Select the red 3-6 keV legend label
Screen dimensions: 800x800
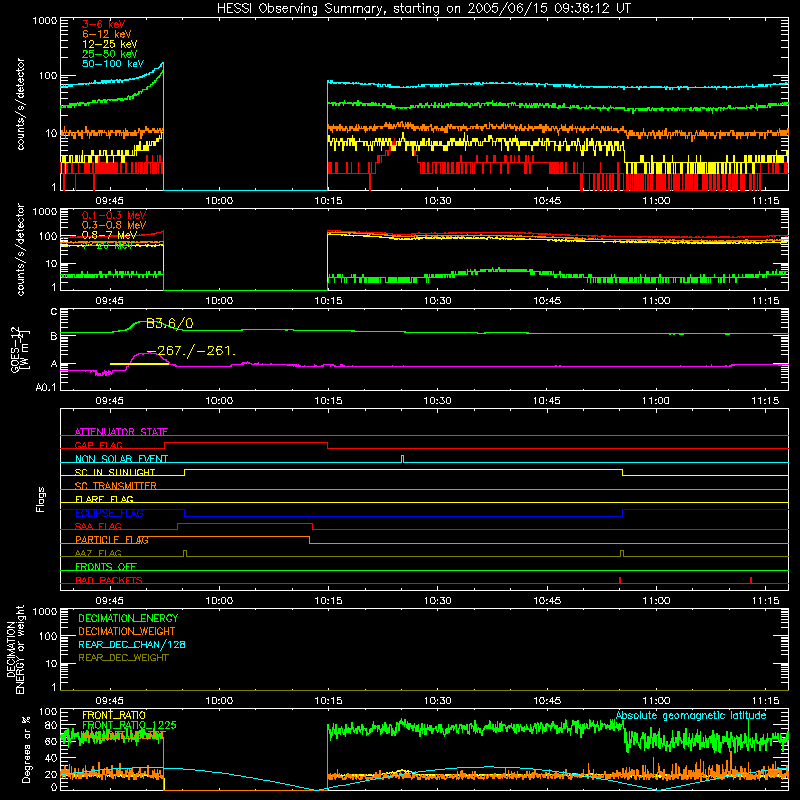click(104, 24)
